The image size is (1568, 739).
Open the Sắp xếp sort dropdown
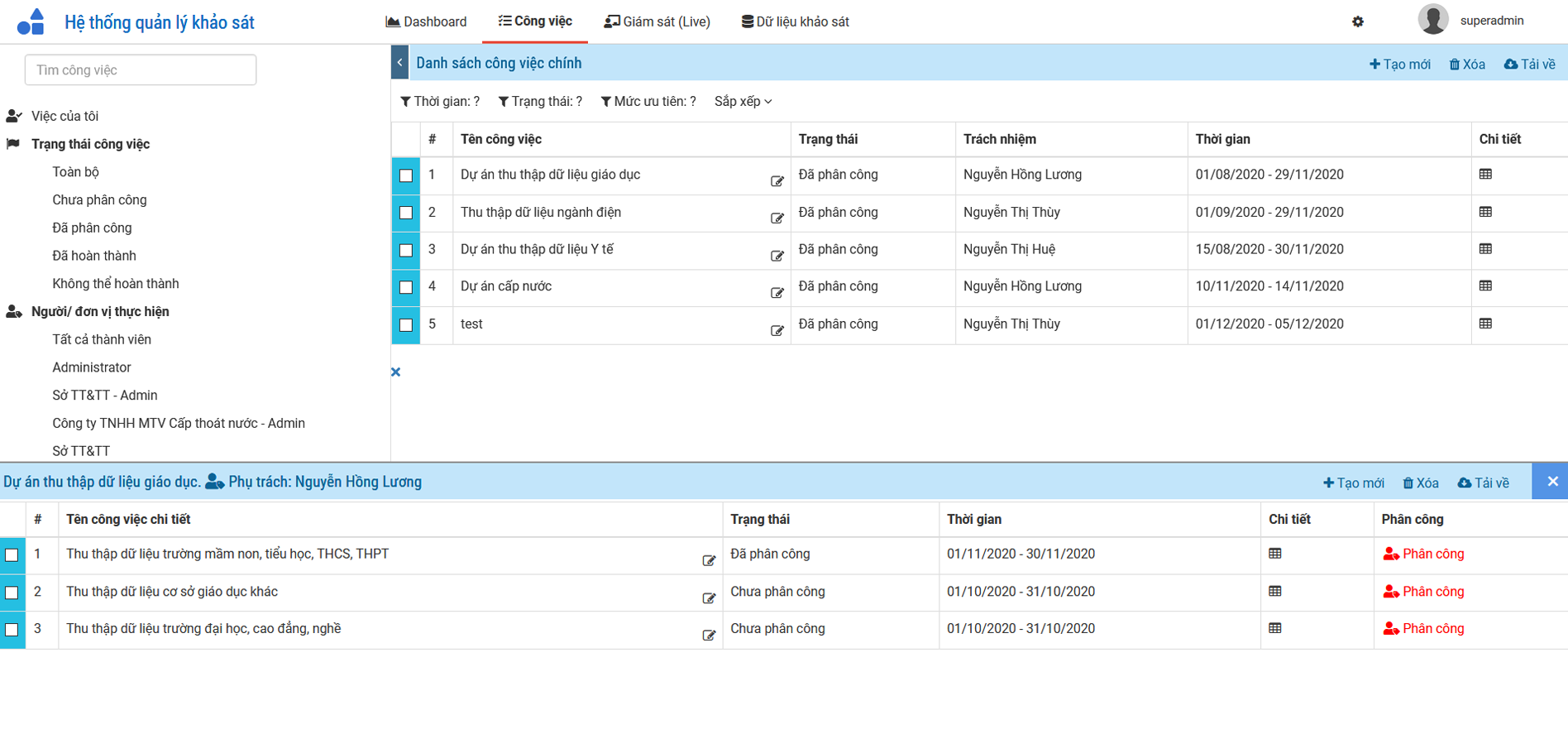[743, 102]
